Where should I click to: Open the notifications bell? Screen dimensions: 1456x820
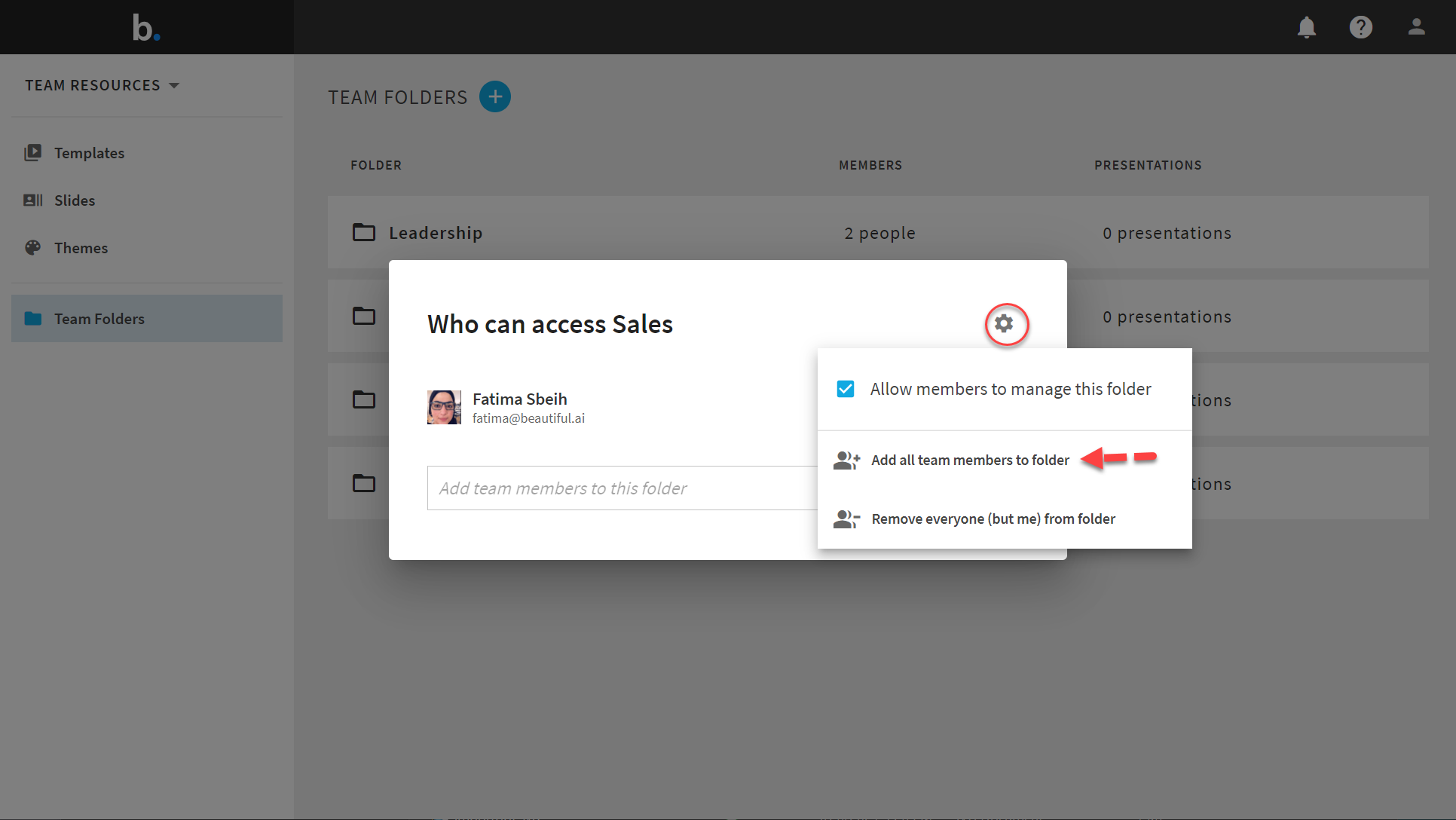[1306, 28]
